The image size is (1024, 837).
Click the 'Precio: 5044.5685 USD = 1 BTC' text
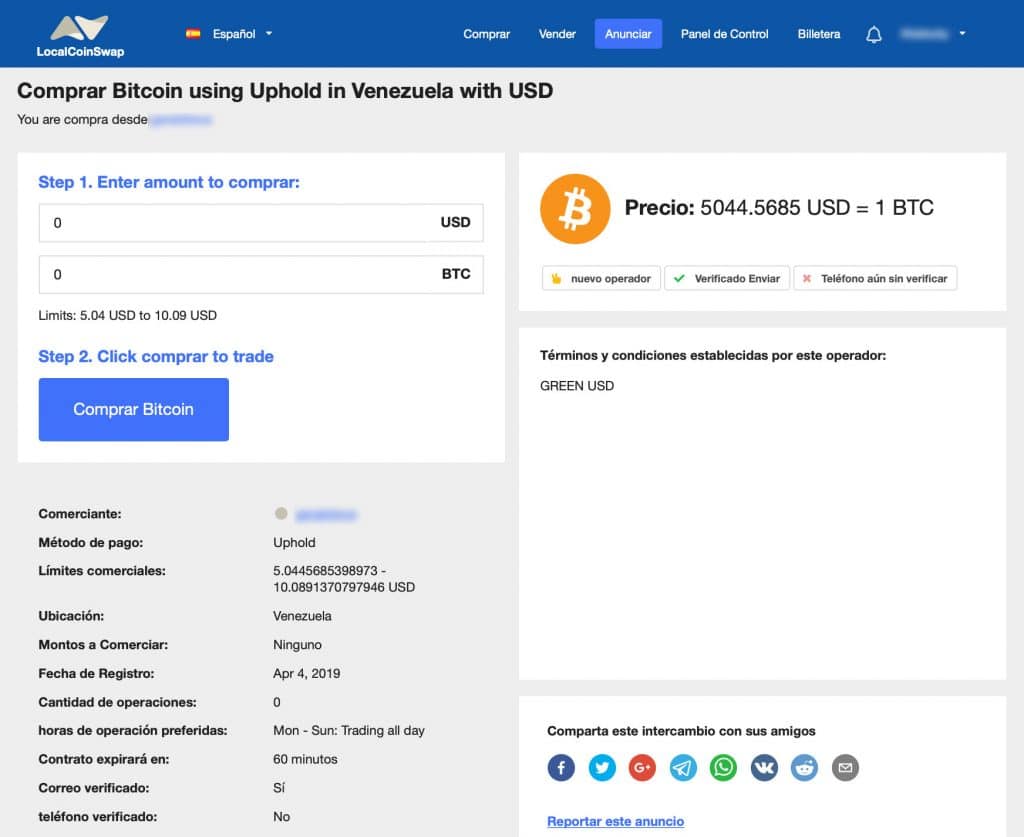click(779, 208)
